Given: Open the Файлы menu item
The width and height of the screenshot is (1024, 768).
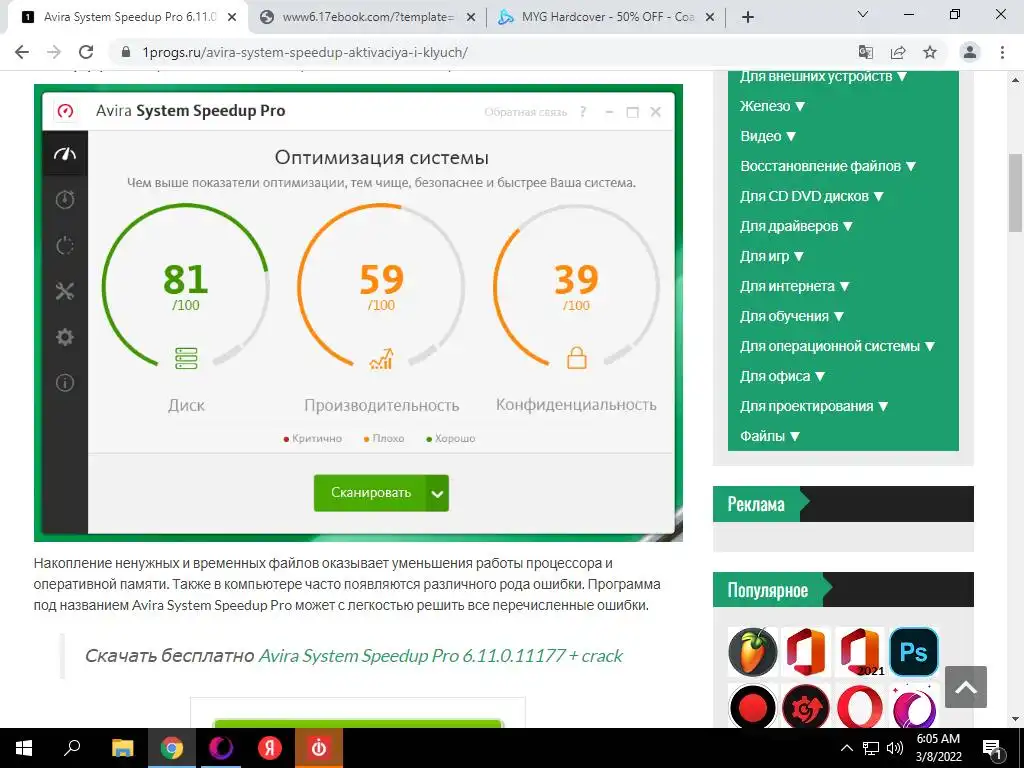Looking at the screenshot, I should point(769,437).
